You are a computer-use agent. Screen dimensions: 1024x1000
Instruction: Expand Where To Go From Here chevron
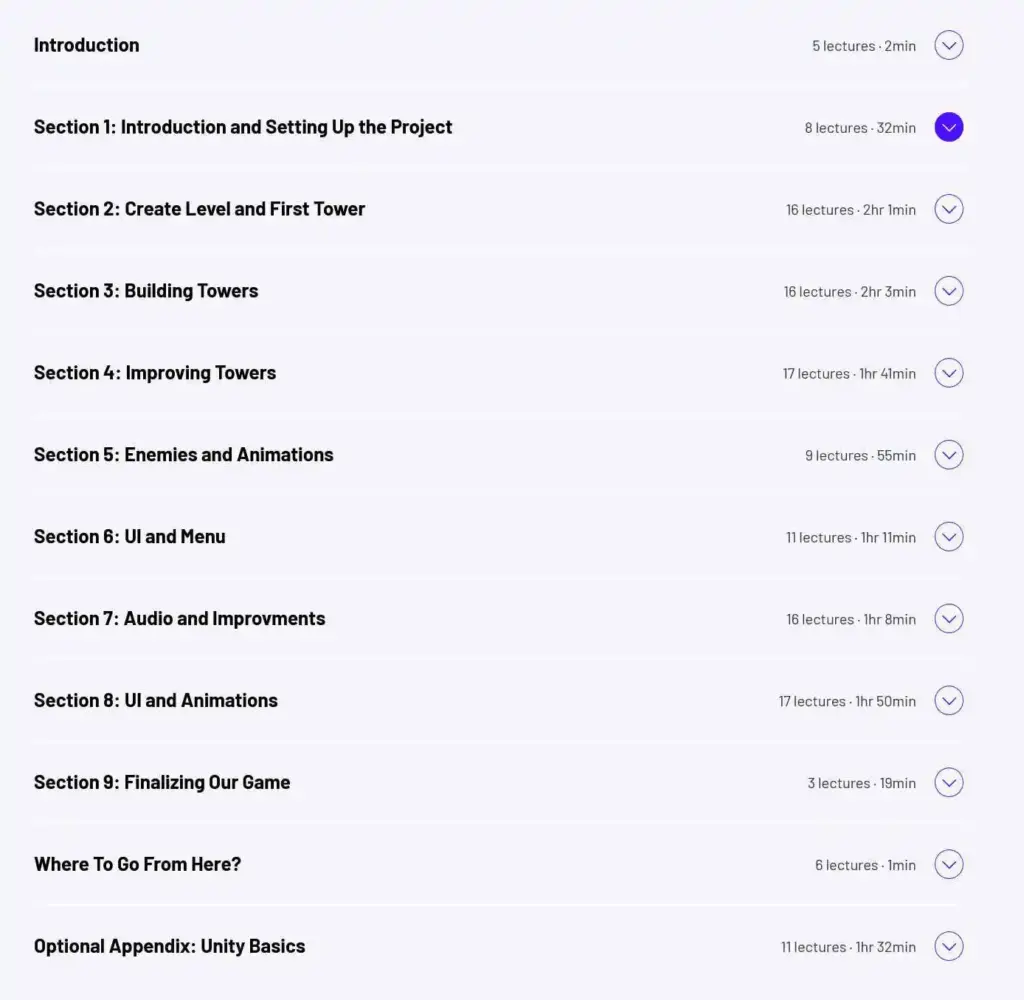(x=948, y=865)
